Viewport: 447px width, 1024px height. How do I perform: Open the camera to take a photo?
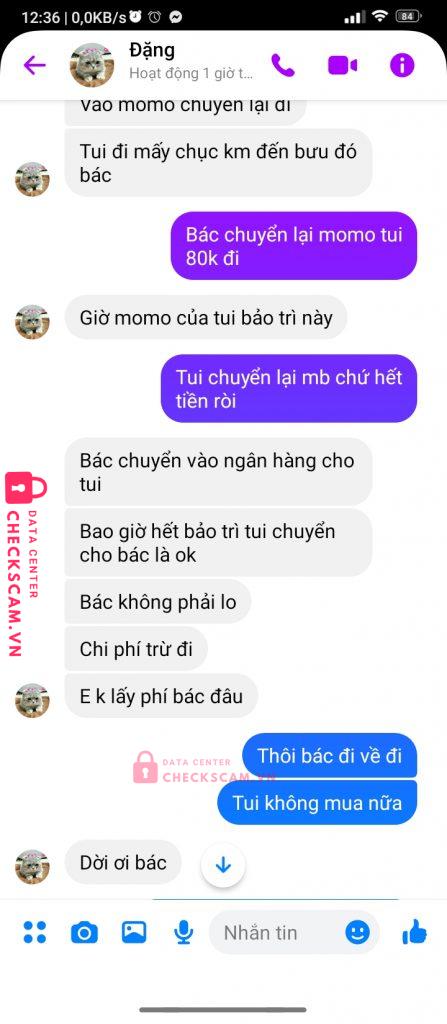tap(84, 933)
